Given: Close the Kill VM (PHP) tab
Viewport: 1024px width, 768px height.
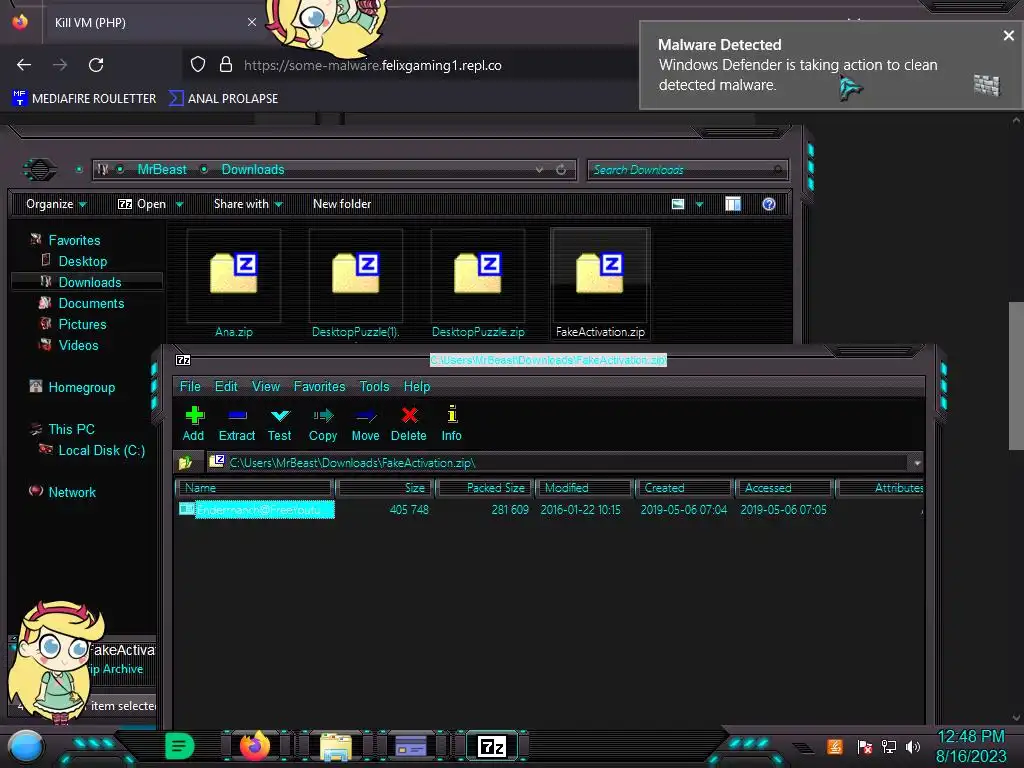Looking at the screenshot, I should [x=251, y=22].
